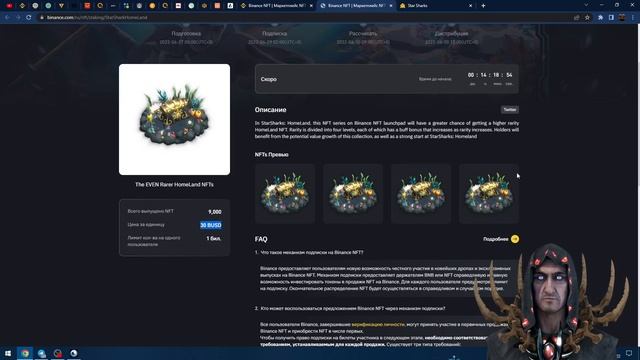This screenshot has height=360, width=640.
Task: Close the active Binance NFT tab
Action: click(x=391, y=6)
